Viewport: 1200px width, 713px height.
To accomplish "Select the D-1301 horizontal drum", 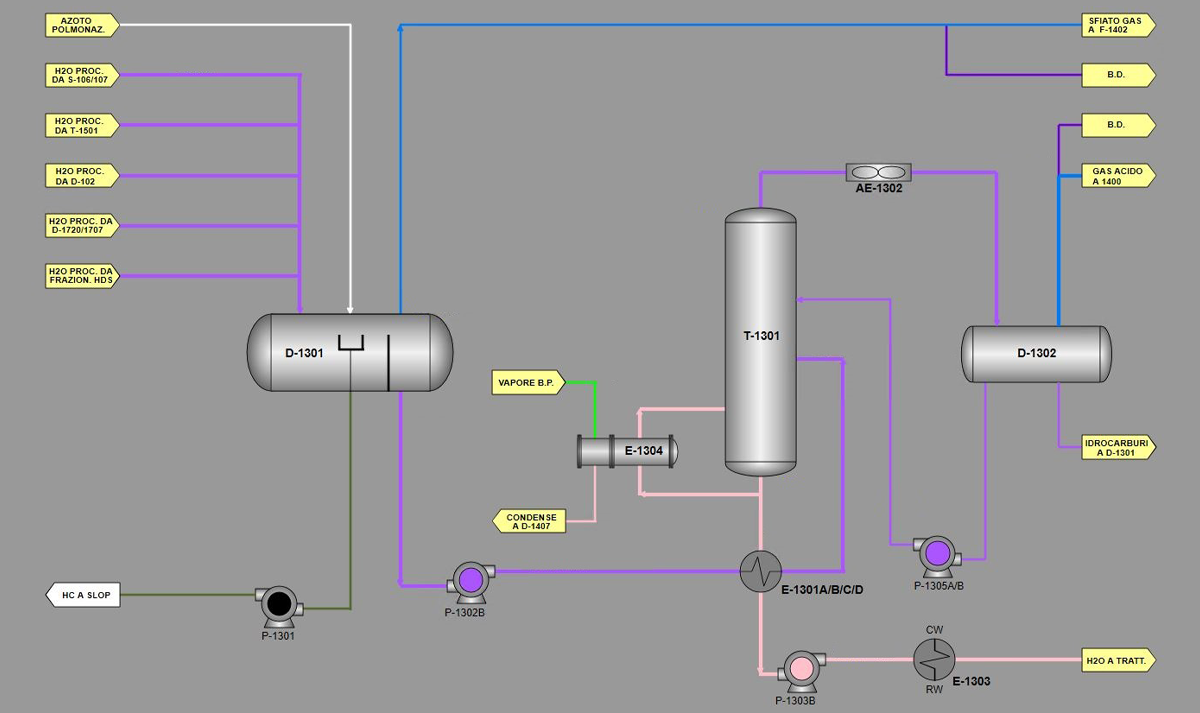I will [349, 353].
